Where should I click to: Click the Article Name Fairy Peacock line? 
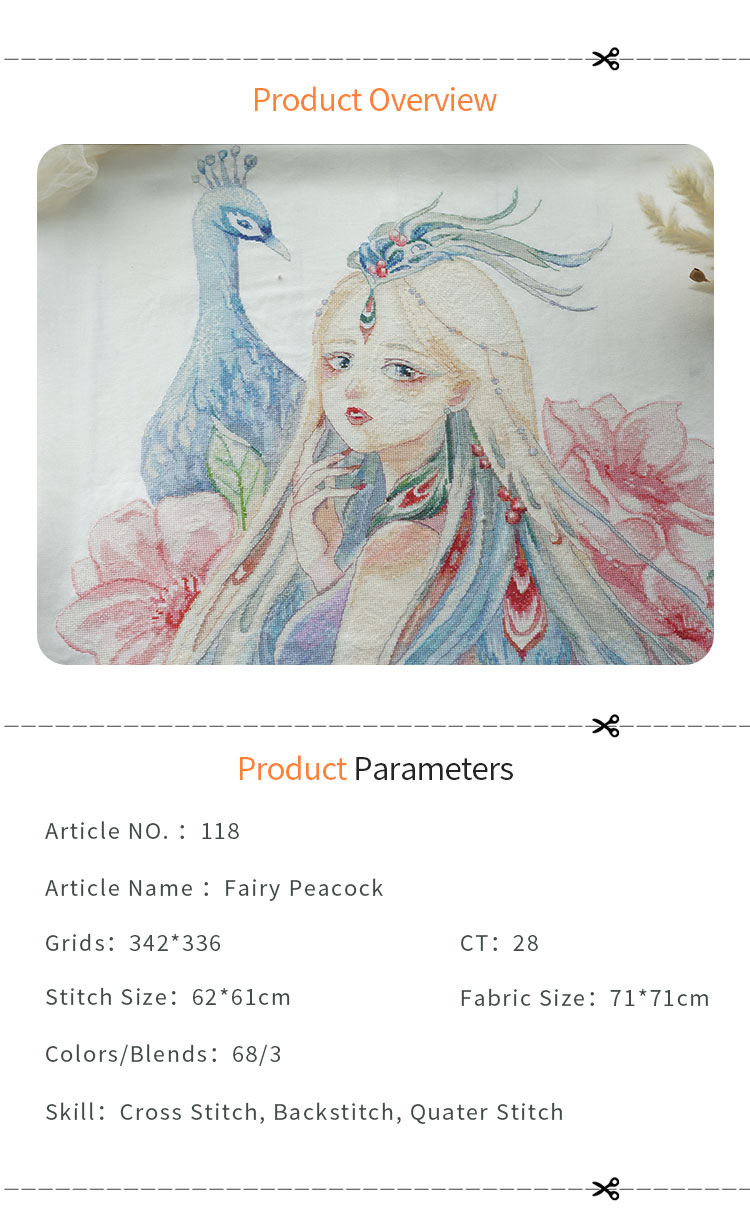214,888
